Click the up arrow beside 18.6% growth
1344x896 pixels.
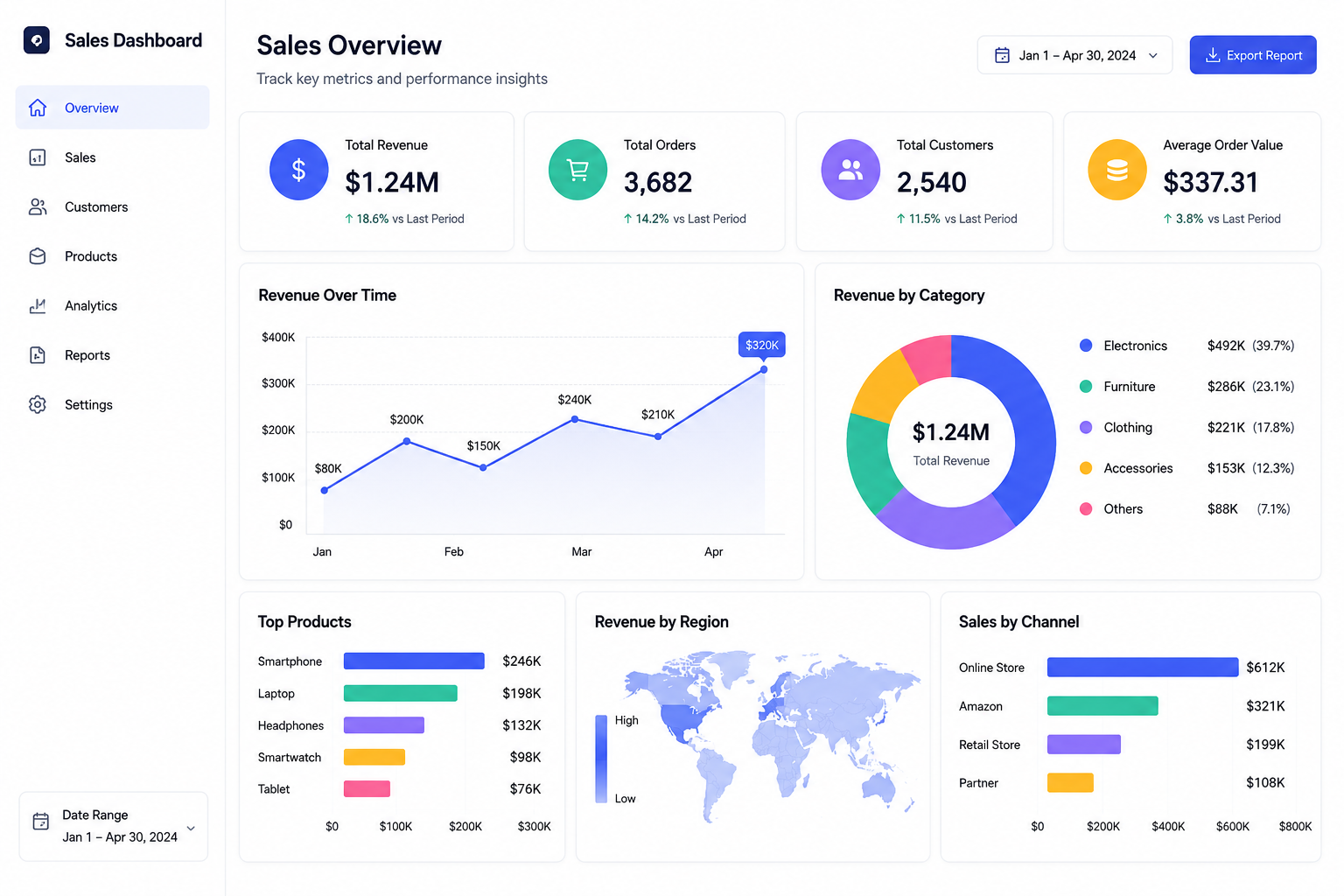click(349, 219)
